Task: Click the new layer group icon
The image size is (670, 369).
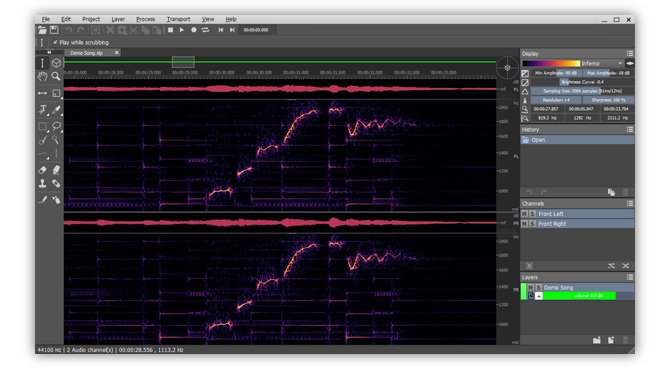Action: click(x=597, y=340)
